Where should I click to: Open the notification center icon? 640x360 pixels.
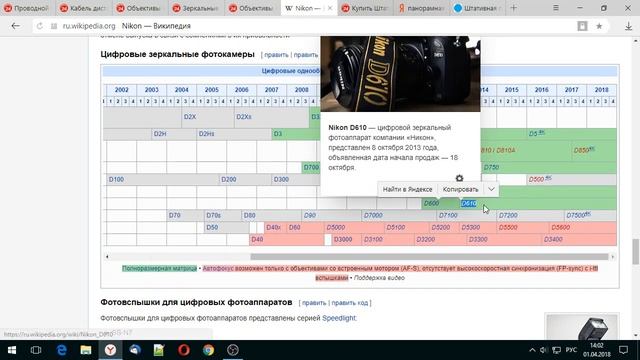pos(623,350)
